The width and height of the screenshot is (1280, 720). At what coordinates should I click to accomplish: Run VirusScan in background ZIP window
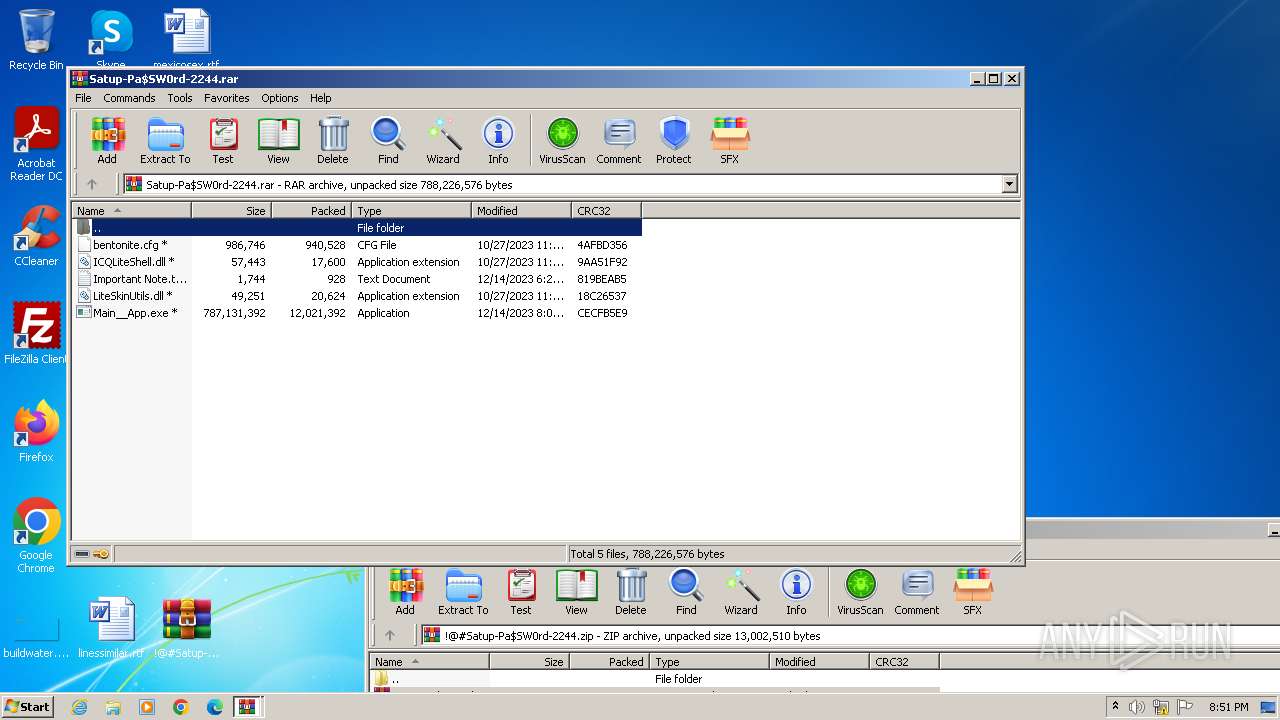[860, 592]
